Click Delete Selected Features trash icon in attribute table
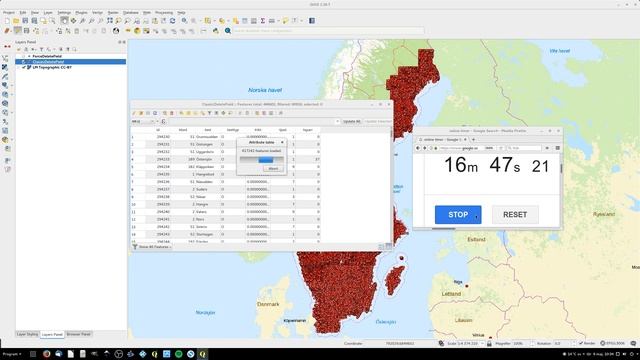The image size is (640, 360). (x=172, y=113)
